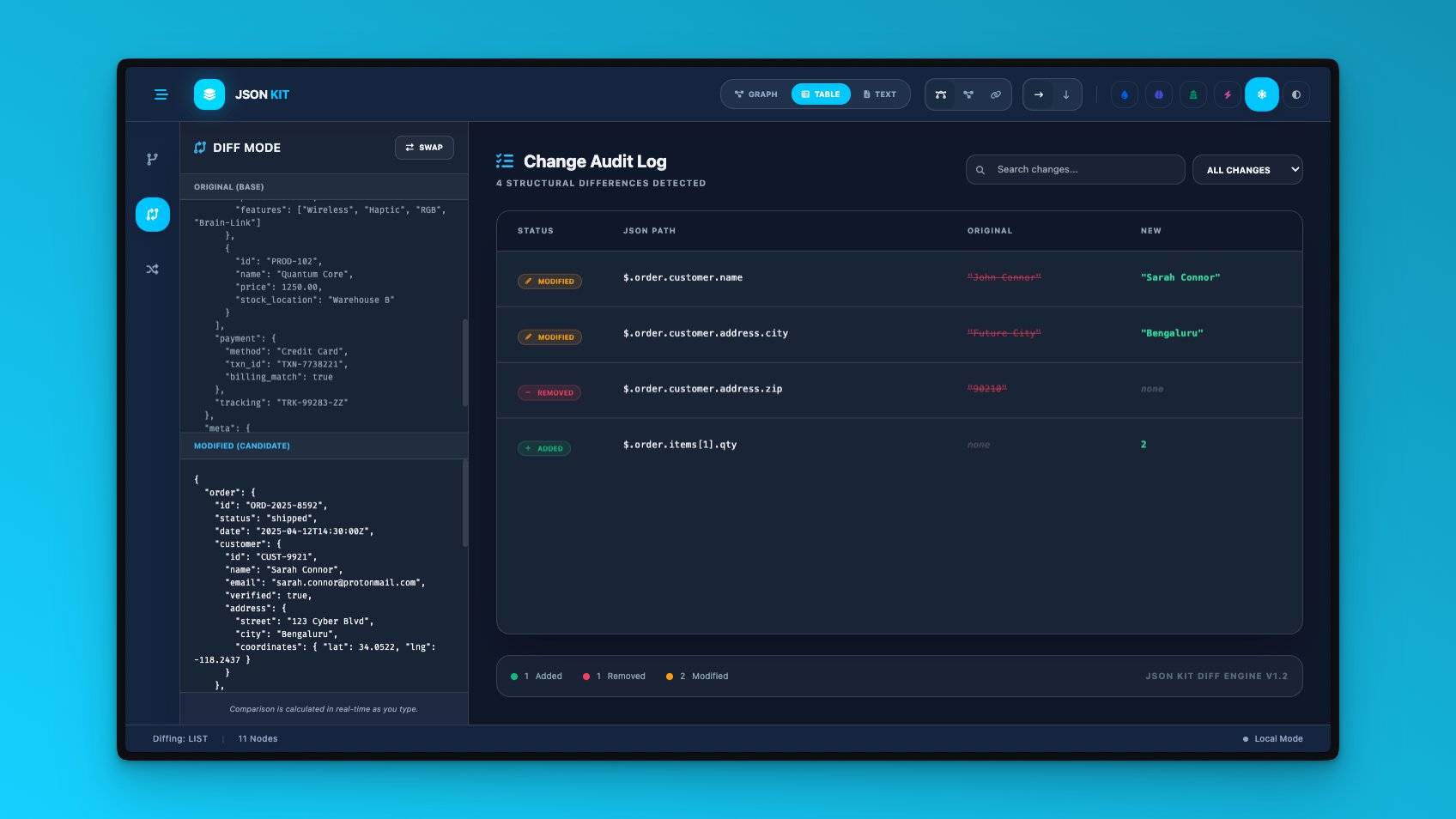Click new value "Sarah Connor"

pos(1180,278)
